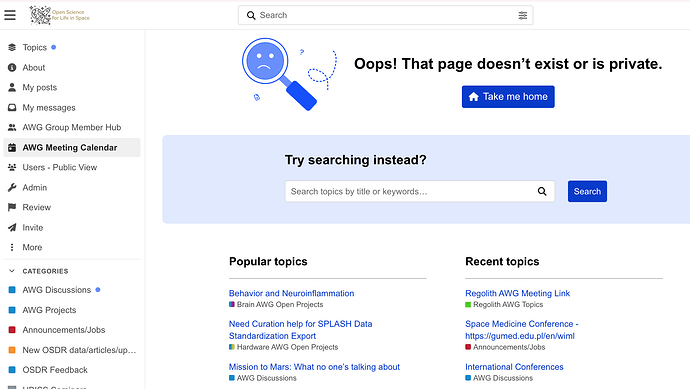Viewport: 690px width, 389px height.
Task: Click the AWG Group Member Hub people icon
Action: 12,128
